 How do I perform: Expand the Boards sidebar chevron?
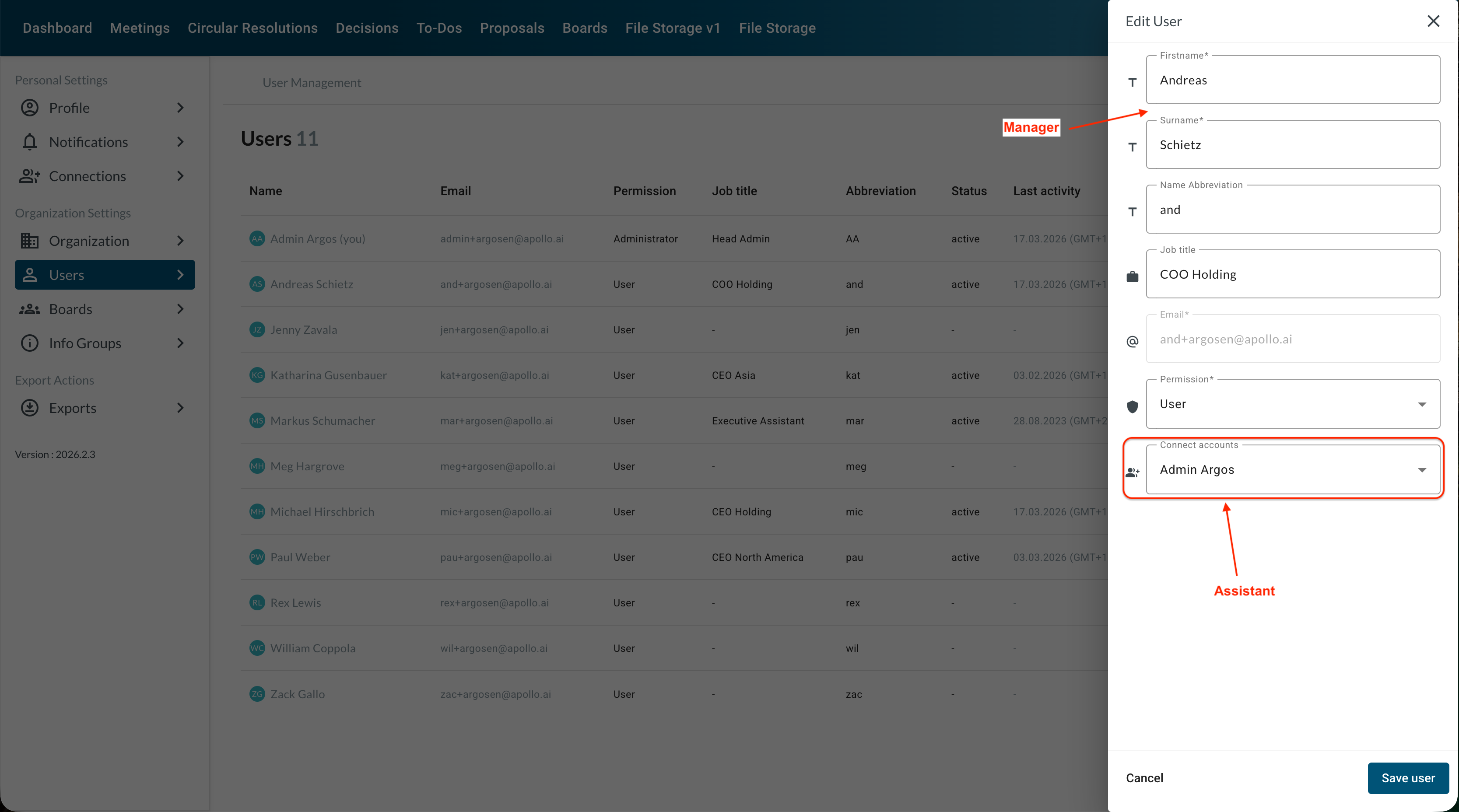[180, 309]
